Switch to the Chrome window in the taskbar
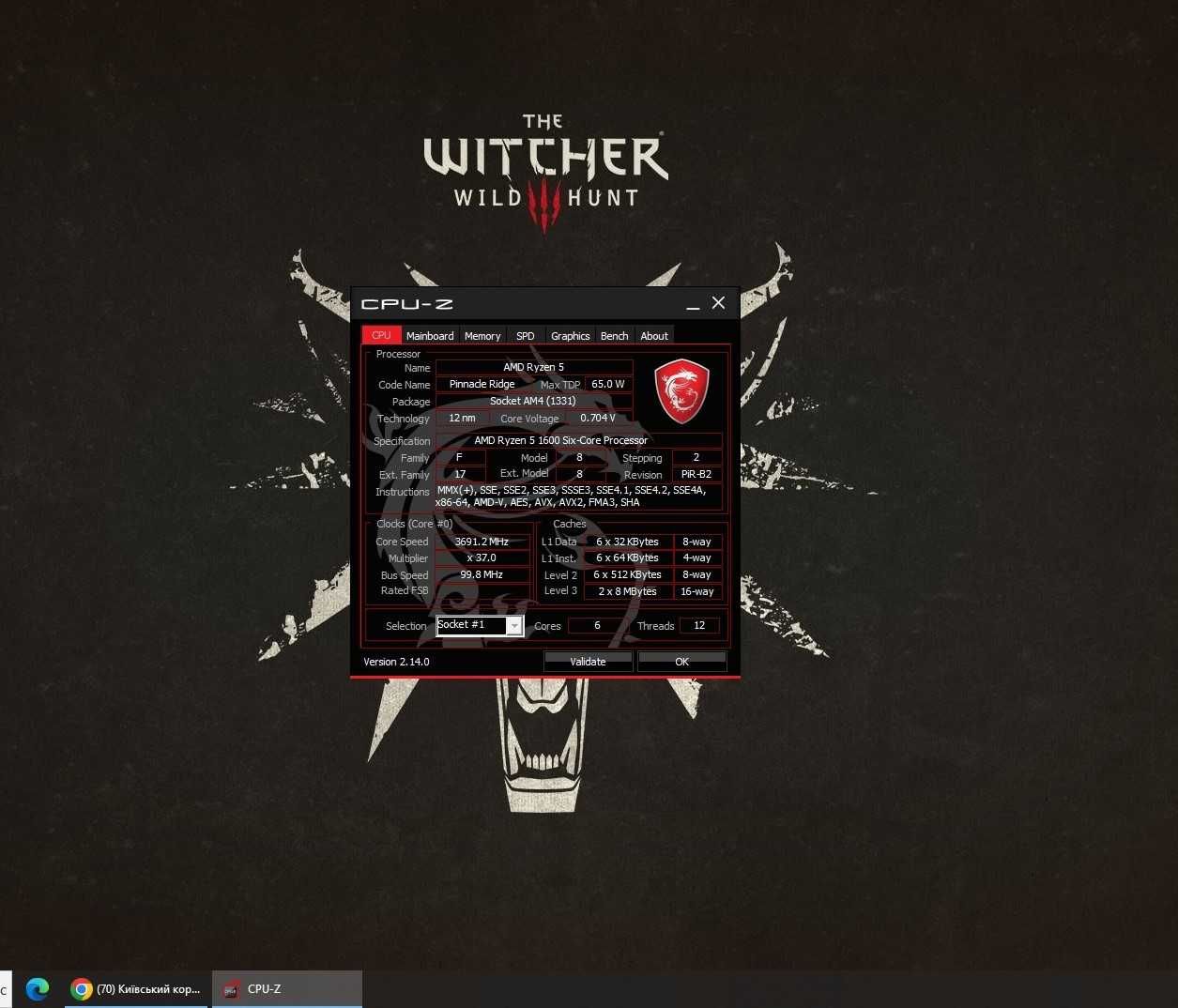Screen dimensions: 1178x1008 (x=137, y=989)
